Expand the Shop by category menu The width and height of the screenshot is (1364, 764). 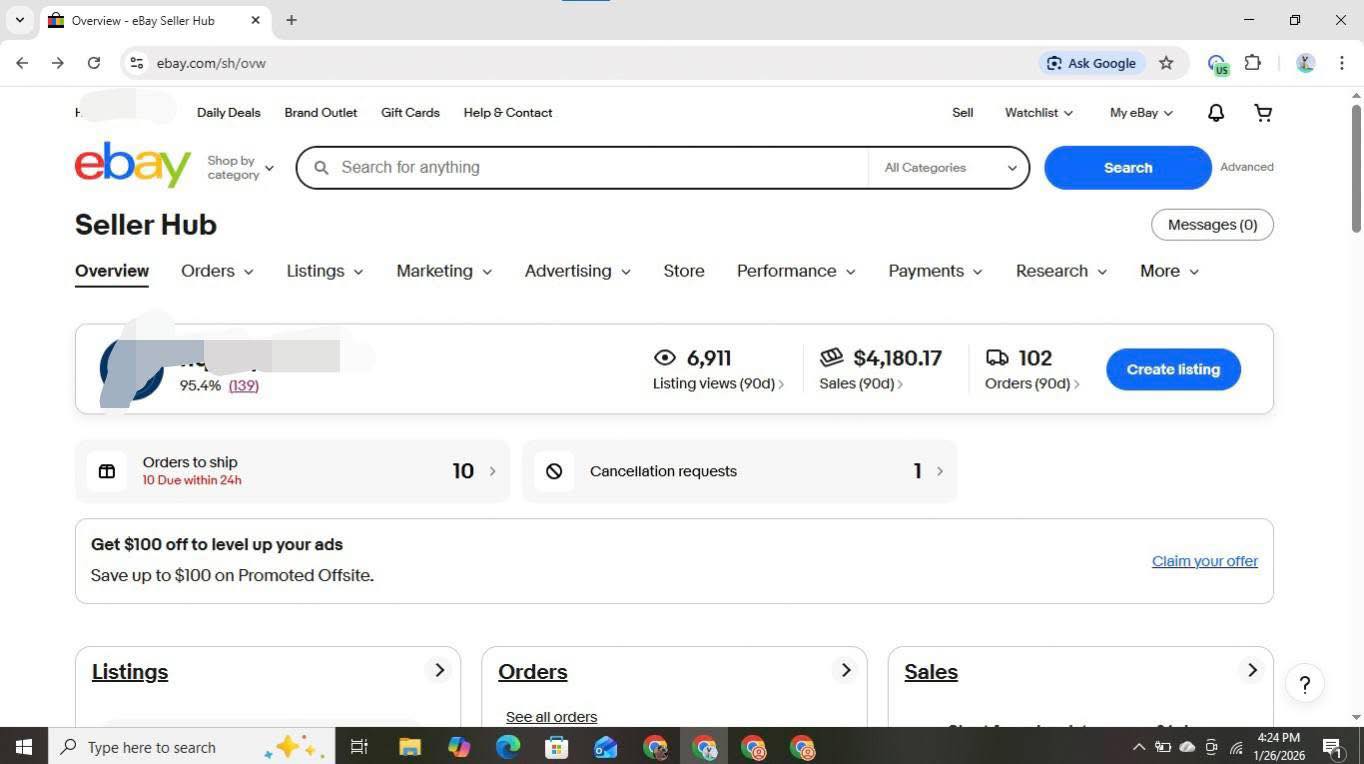pyautogui.click(x=240, y=167)
